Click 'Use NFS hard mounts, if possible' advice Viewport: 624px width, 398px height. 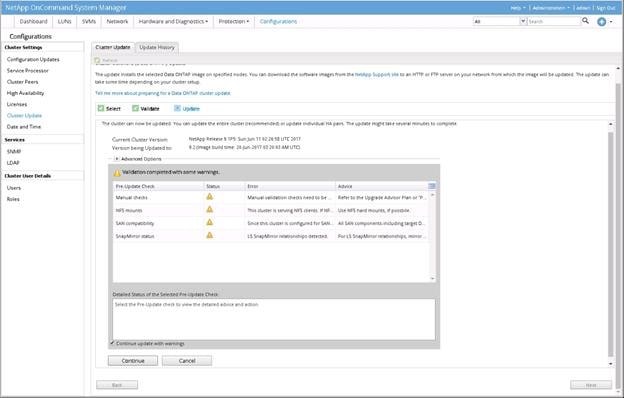374,210
